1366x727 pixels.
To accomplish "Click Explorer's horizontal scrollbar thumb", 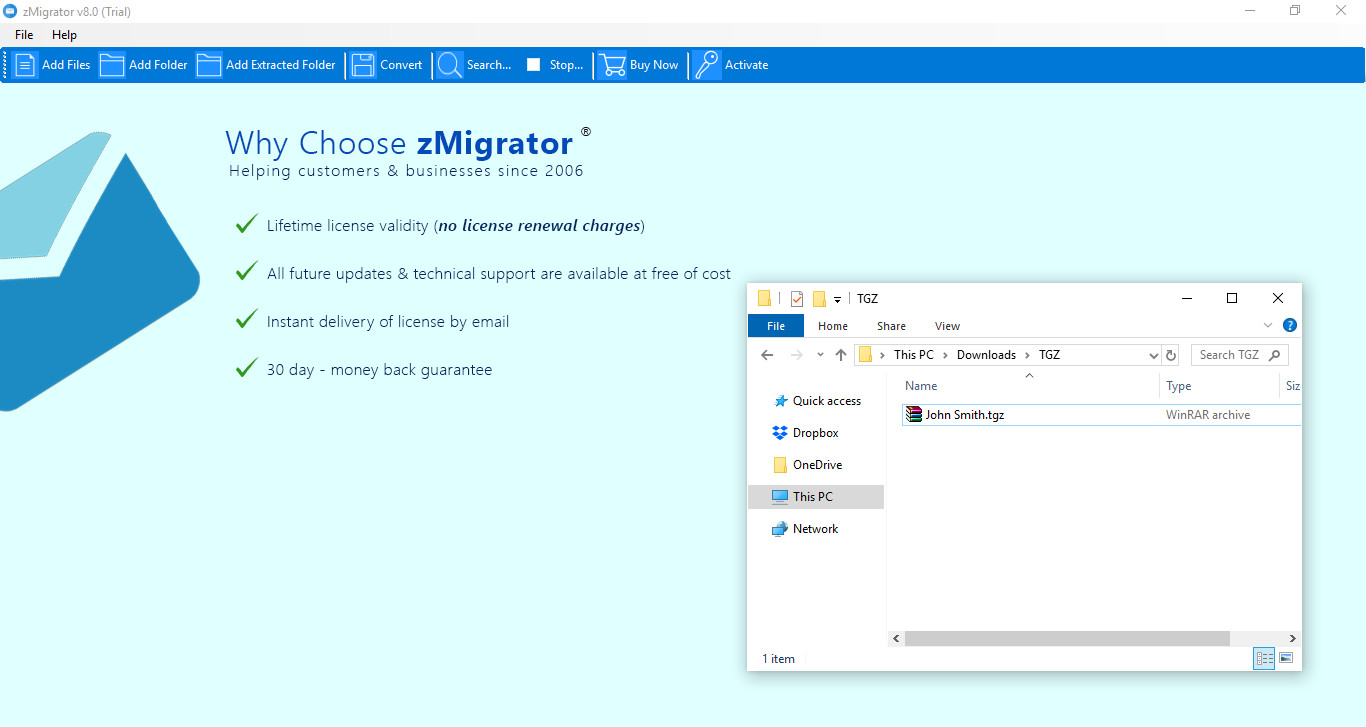I will pos(1067,638).
